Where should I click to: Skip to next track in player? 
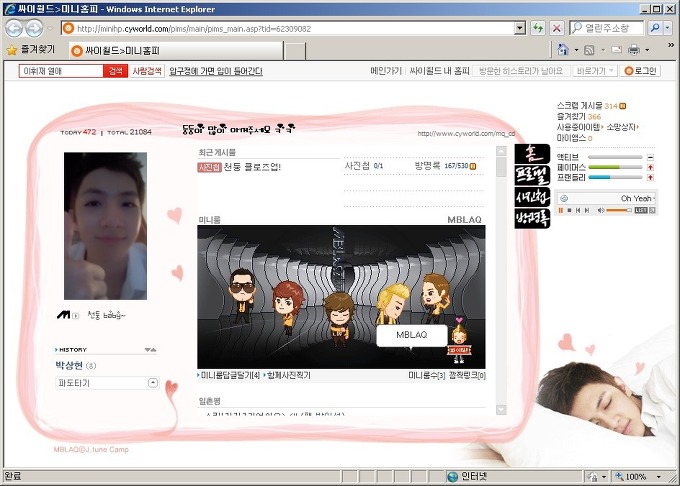(x=586, y=210)
